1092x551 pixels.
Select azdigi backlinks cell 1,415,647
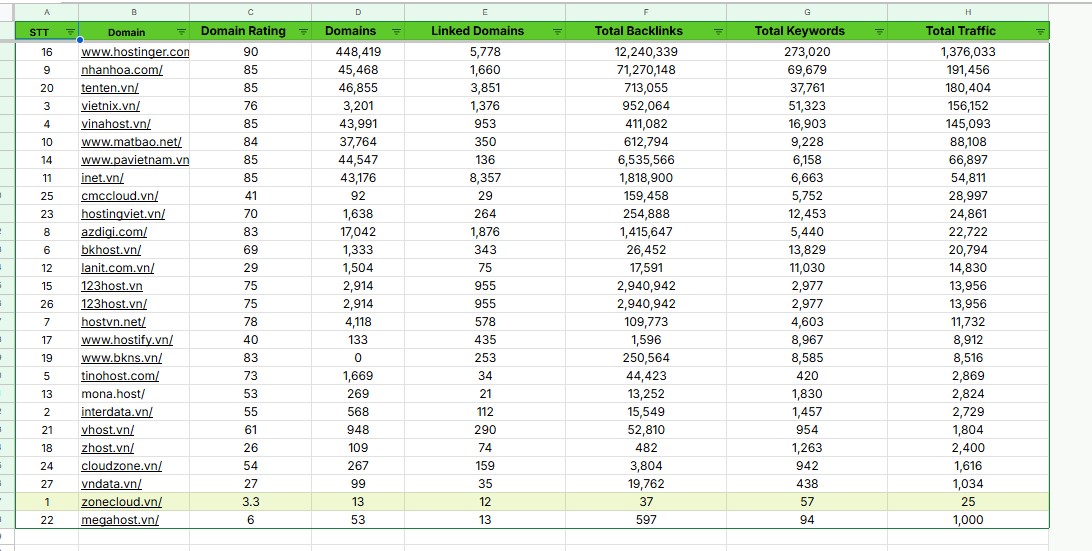[x=646, y=232]
